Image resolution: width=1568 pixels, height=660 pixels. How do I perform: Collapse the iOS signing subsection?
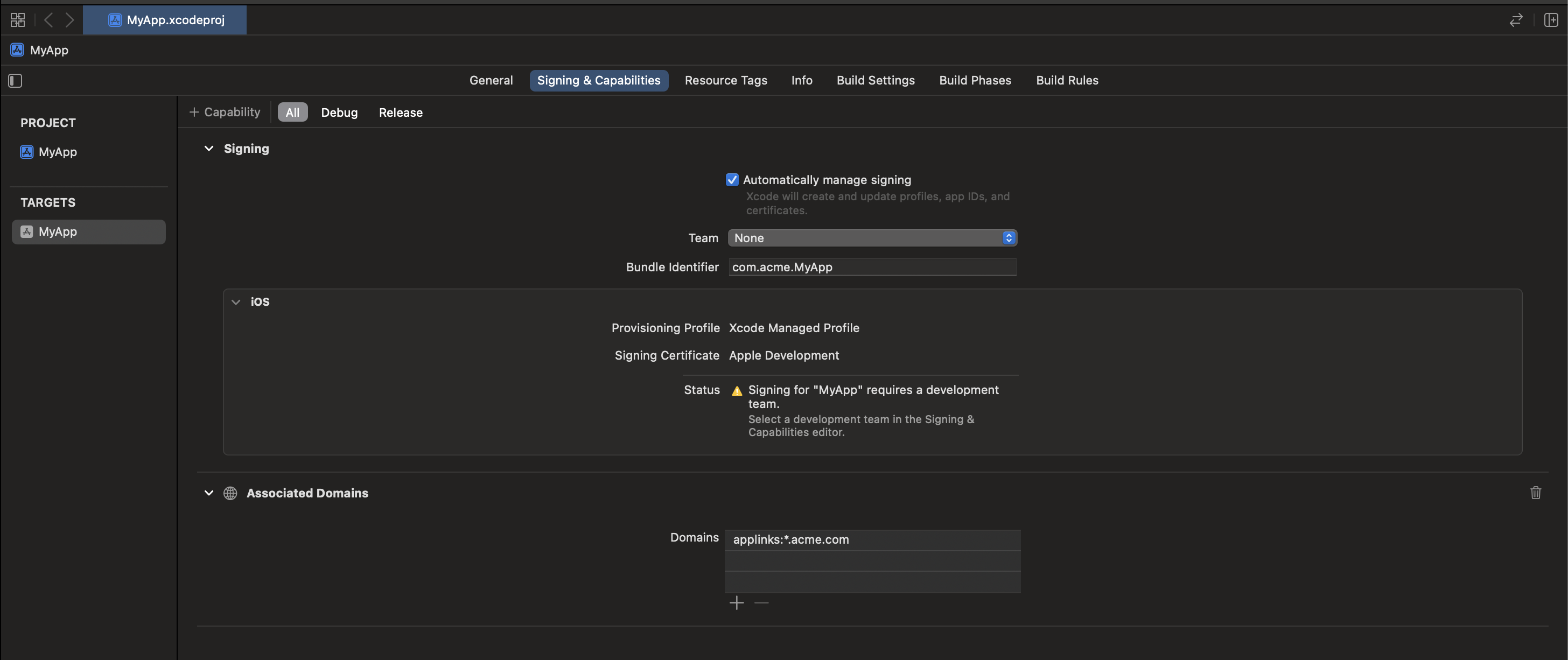click(x=235, y=301)
